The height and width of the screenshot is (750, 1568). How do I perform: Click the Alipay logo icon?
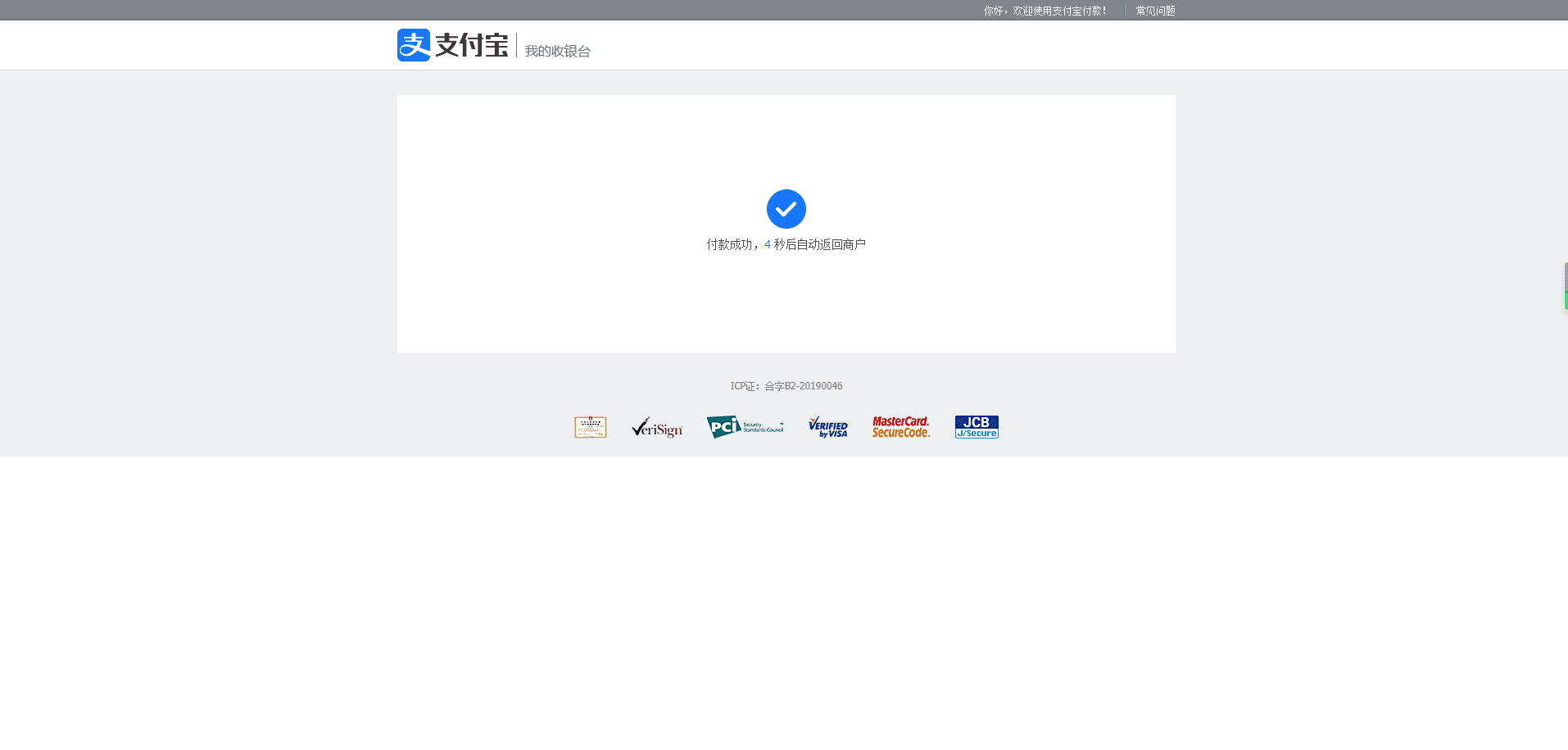point(414,45)
